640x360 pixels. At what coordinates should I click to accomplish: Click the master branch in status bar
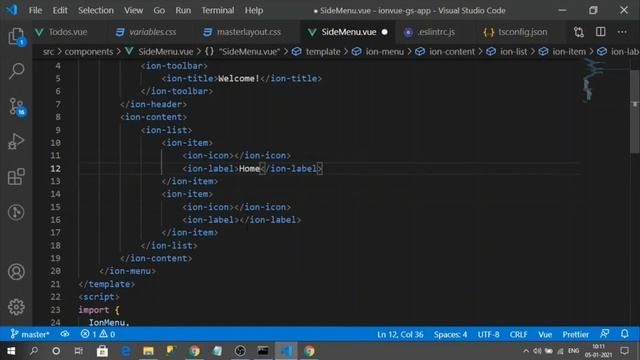point(30,334)
